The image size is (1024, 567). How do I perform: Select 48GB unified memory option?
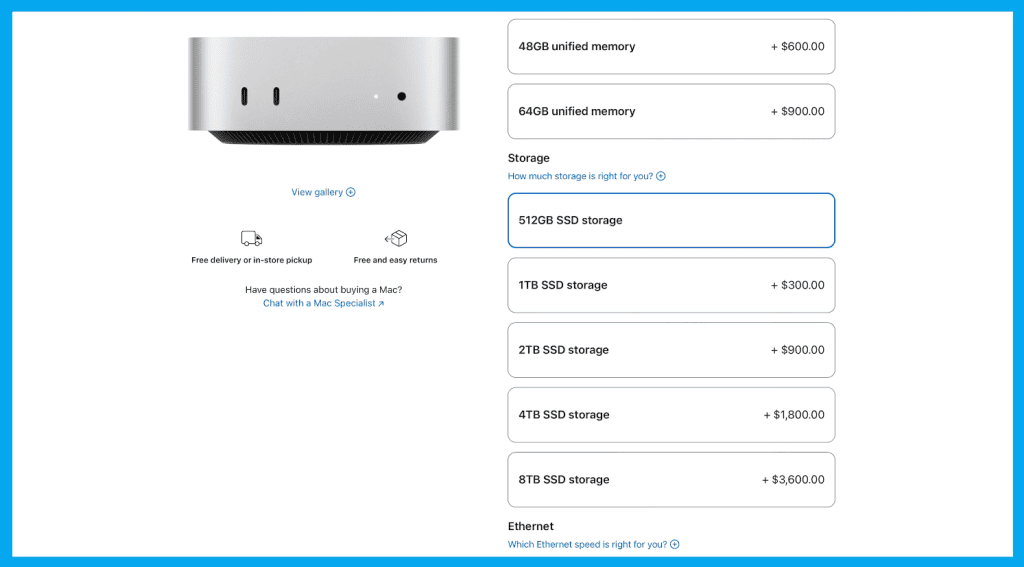671,46
